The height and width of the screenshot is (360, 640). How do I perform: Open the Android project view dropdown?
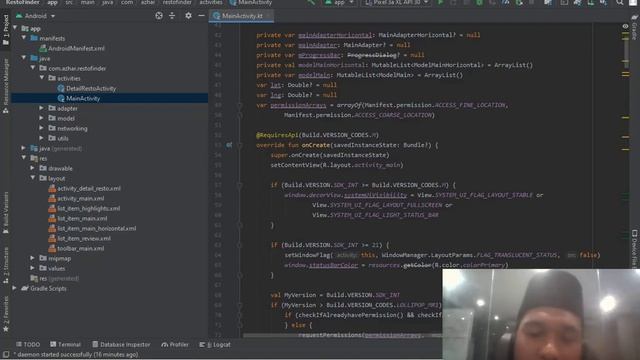(36, 16)
